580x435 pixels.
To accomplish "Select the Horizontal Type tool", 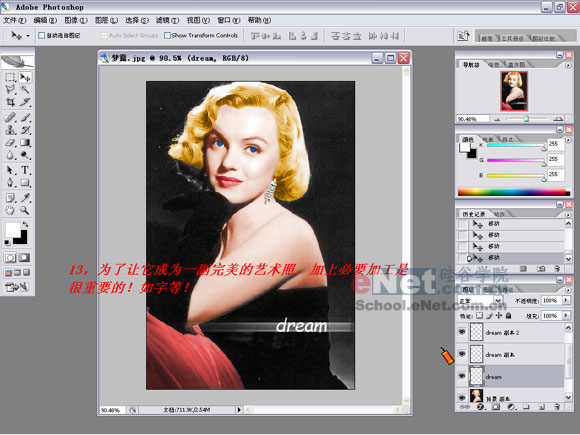I will 25,170.
